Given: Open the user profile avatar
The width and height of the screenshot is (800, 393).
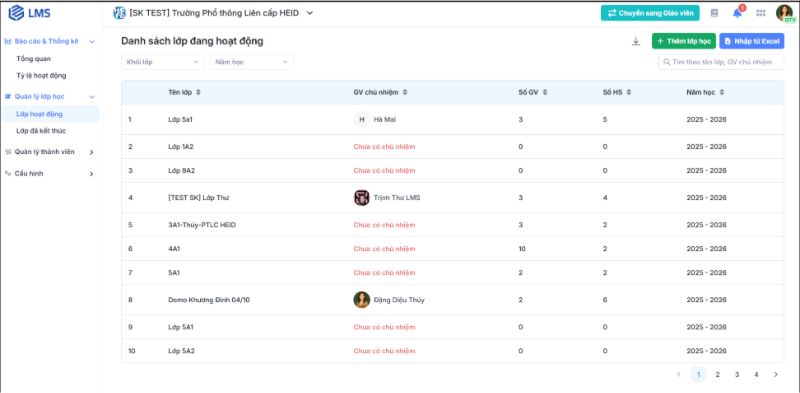Looking at the screenshot, I should [x=784, y=13].
